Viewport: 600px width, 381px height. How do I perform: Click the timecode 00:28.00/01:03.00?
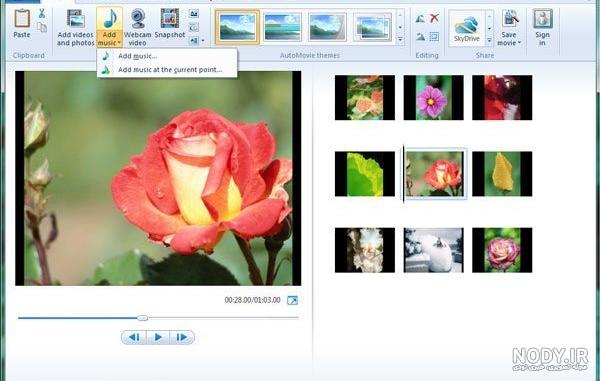(x=253, y=300)
